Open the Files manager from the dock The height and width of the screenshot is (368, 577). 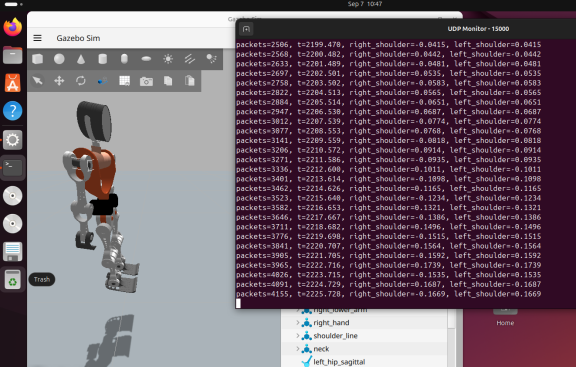click(x=13, y=55)
